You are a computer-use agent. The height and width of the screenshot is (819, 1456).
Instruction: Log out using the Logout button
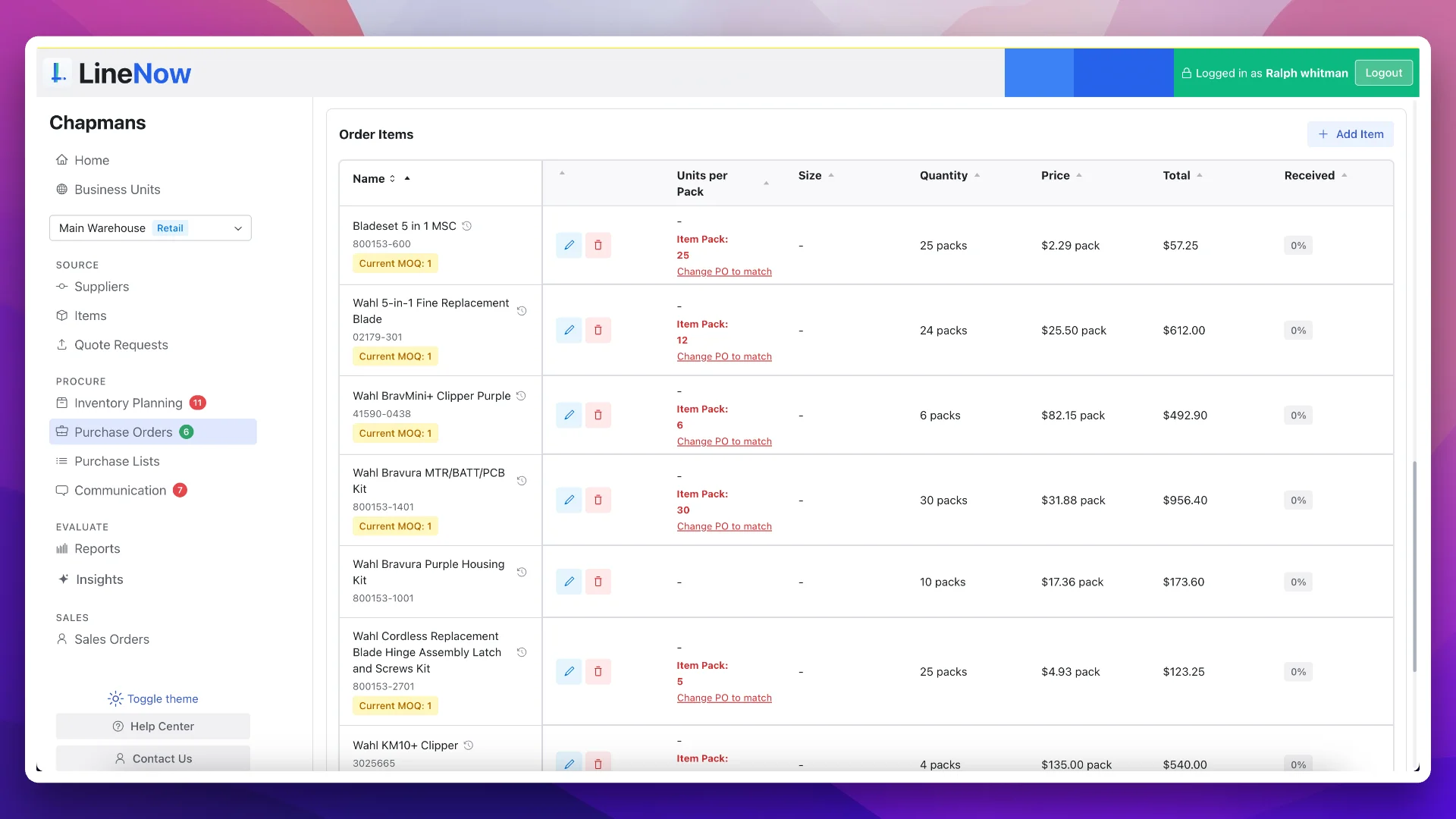pyautogui.click(x=1383, y=73)
